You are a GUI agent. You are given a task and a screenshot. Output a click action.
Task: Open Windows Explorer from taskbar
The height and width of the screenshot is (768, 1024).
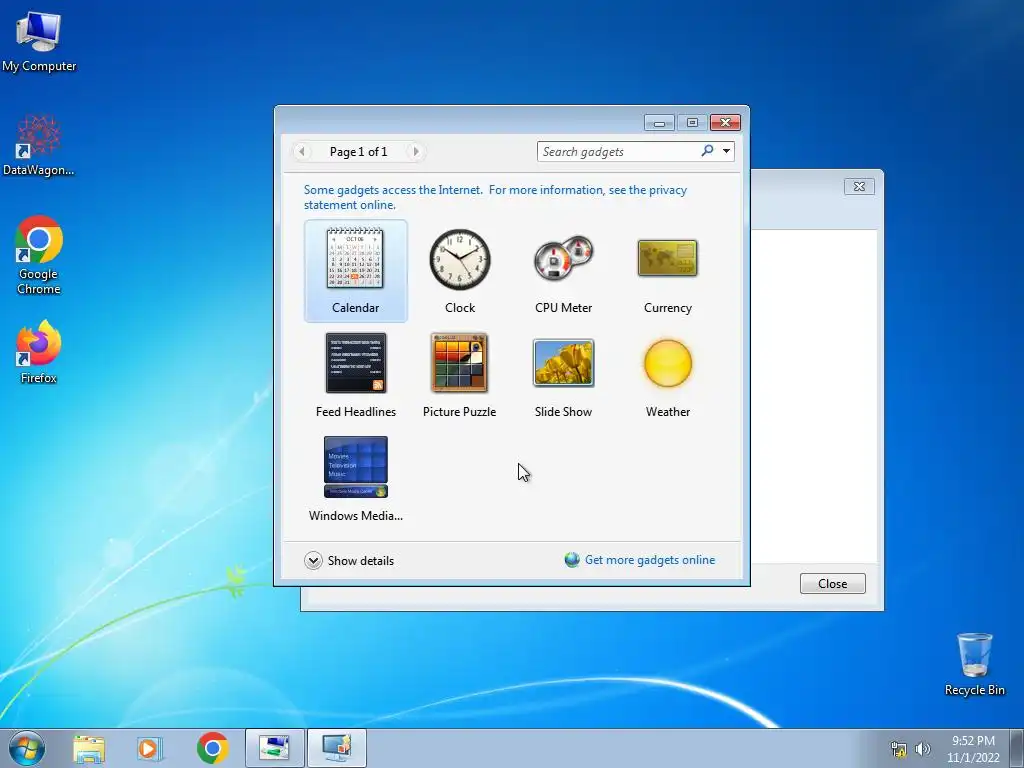tap(89, 748)
